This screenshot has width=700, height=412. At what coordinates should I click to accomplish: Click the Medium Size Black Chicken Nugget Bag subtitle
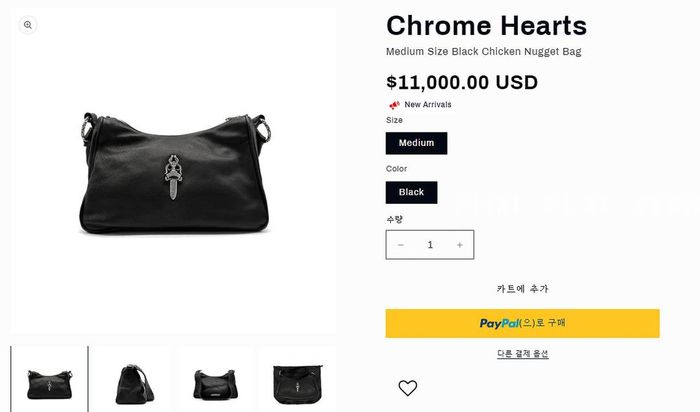coord(483,52)
